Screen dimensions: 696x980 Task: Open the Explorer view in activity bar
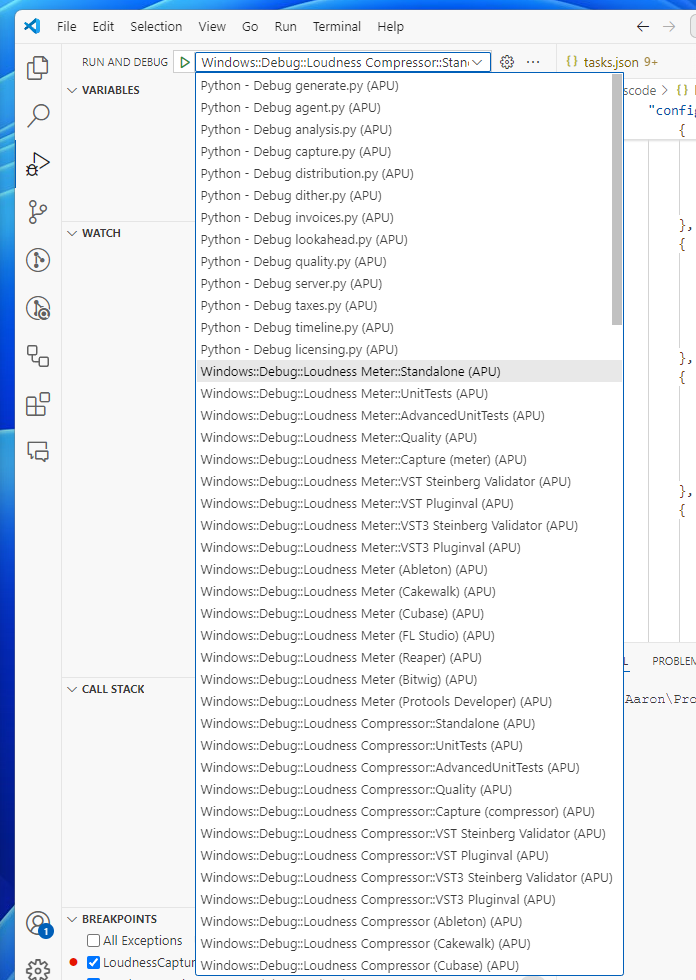point(38,68)
